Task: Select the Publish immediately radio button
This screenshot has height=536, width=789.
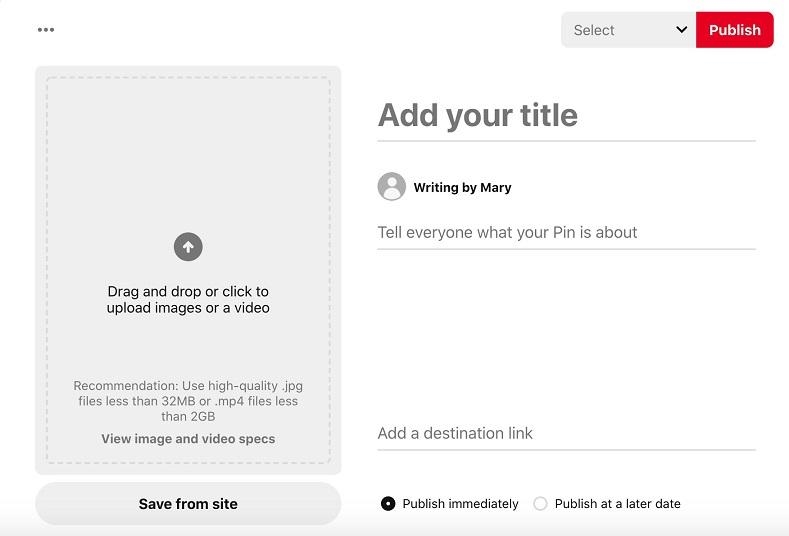Action: [388, 504]
